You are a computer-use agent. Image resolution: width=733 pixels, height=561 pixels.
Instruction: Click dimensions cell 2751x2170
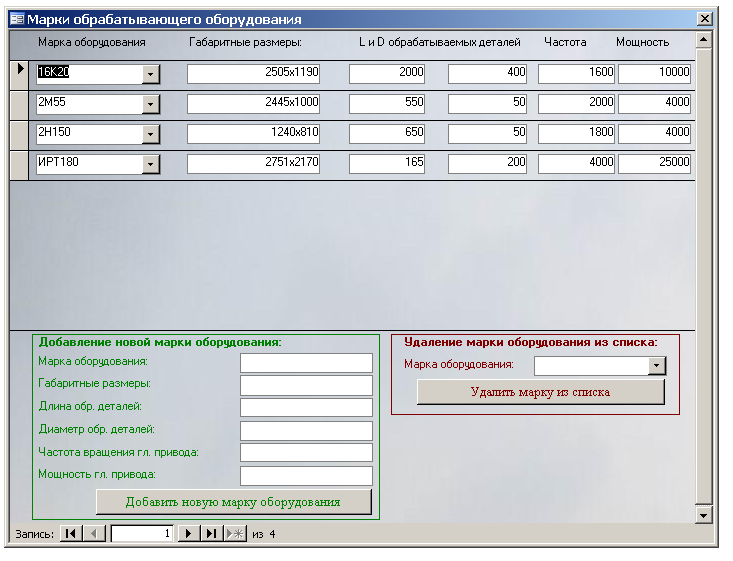coord(253,164)
